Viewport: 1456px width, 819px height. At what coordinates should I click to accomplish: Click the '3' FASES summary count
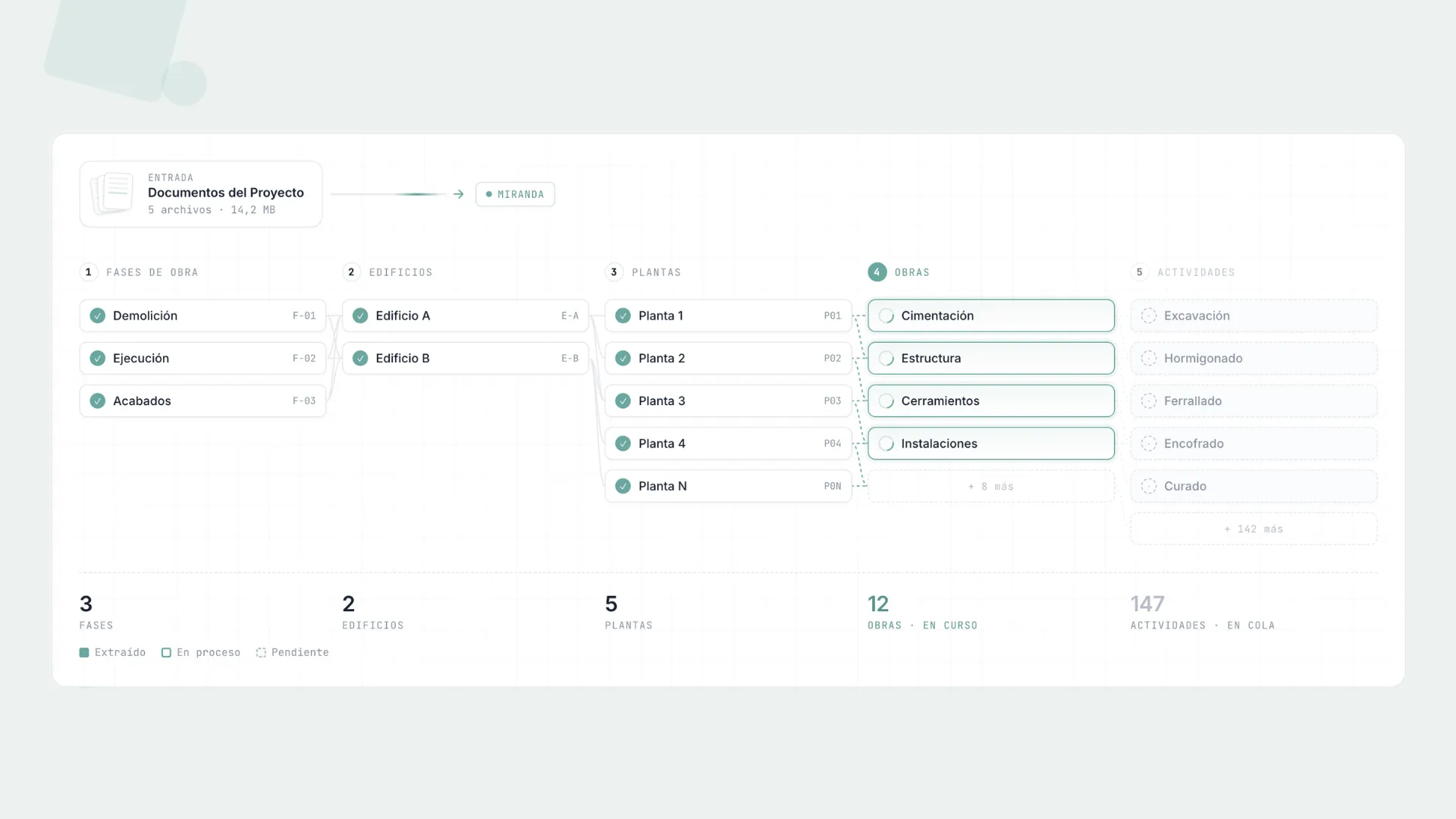tap(86, 604)
